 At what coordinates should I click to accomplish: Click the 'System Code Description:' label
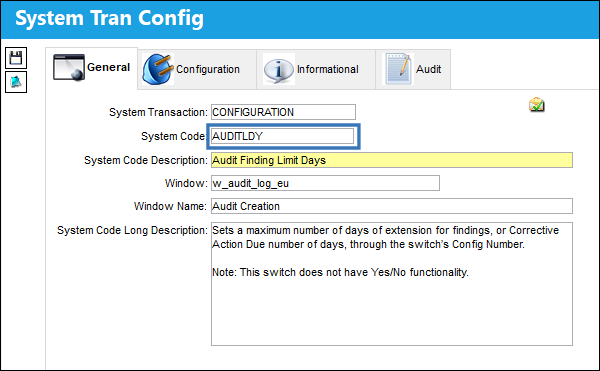tap(146, 160)
